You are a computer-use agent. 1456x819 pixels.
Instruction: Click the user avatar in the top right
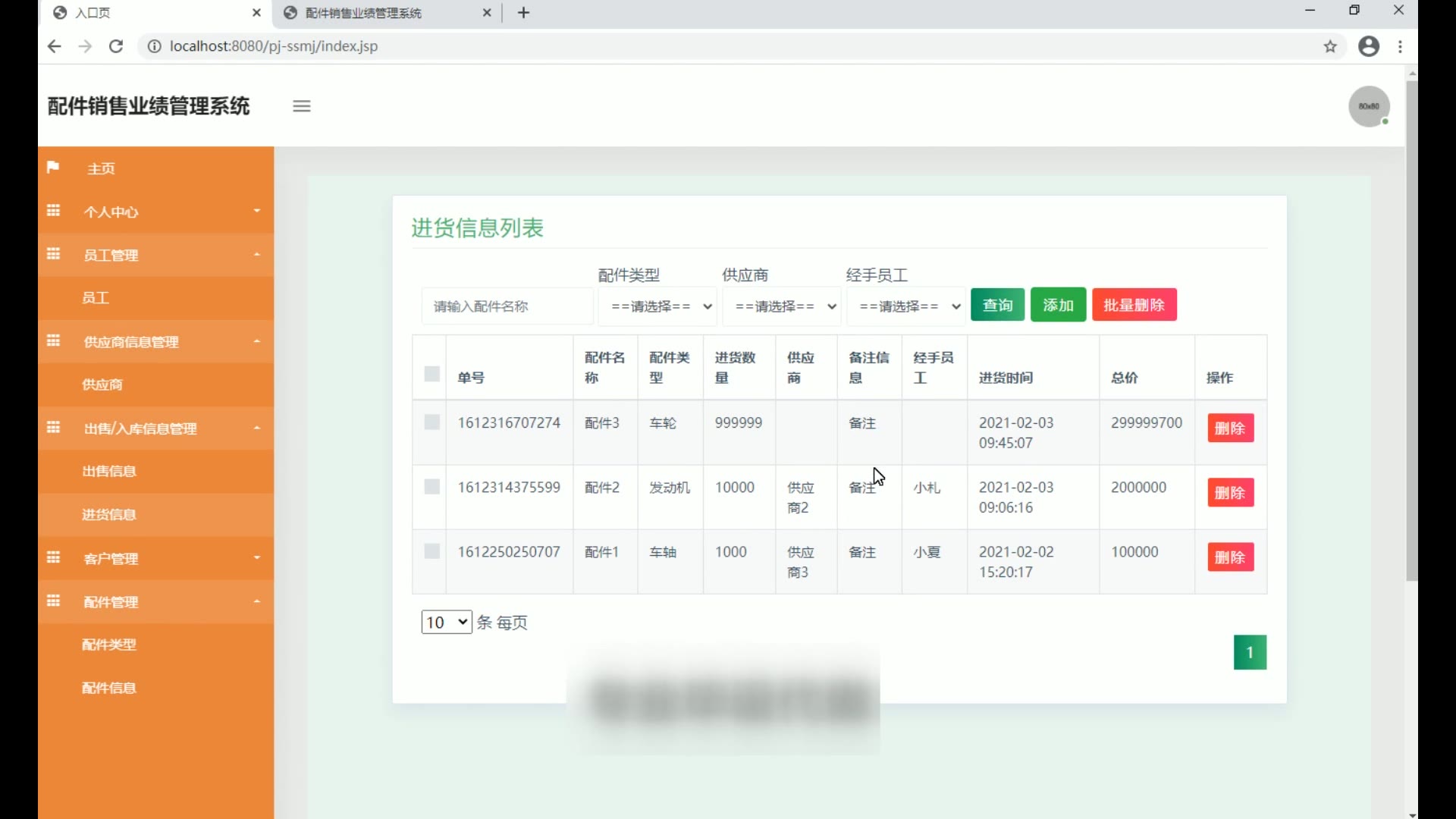pos(1369,107)
